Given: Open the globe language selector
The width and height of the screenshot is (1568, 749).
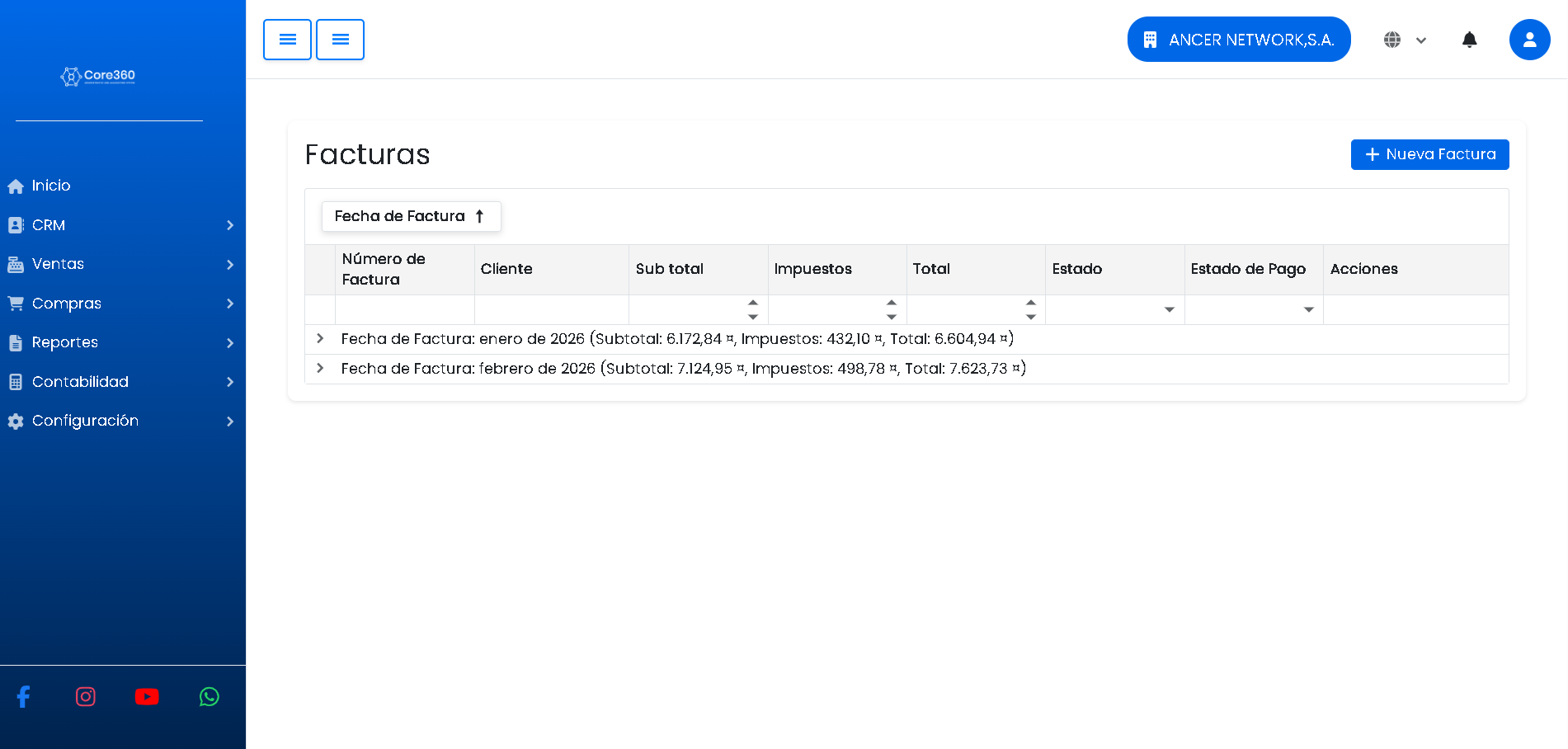Looking at the screenshot, I should click(x=1405, y=40).
